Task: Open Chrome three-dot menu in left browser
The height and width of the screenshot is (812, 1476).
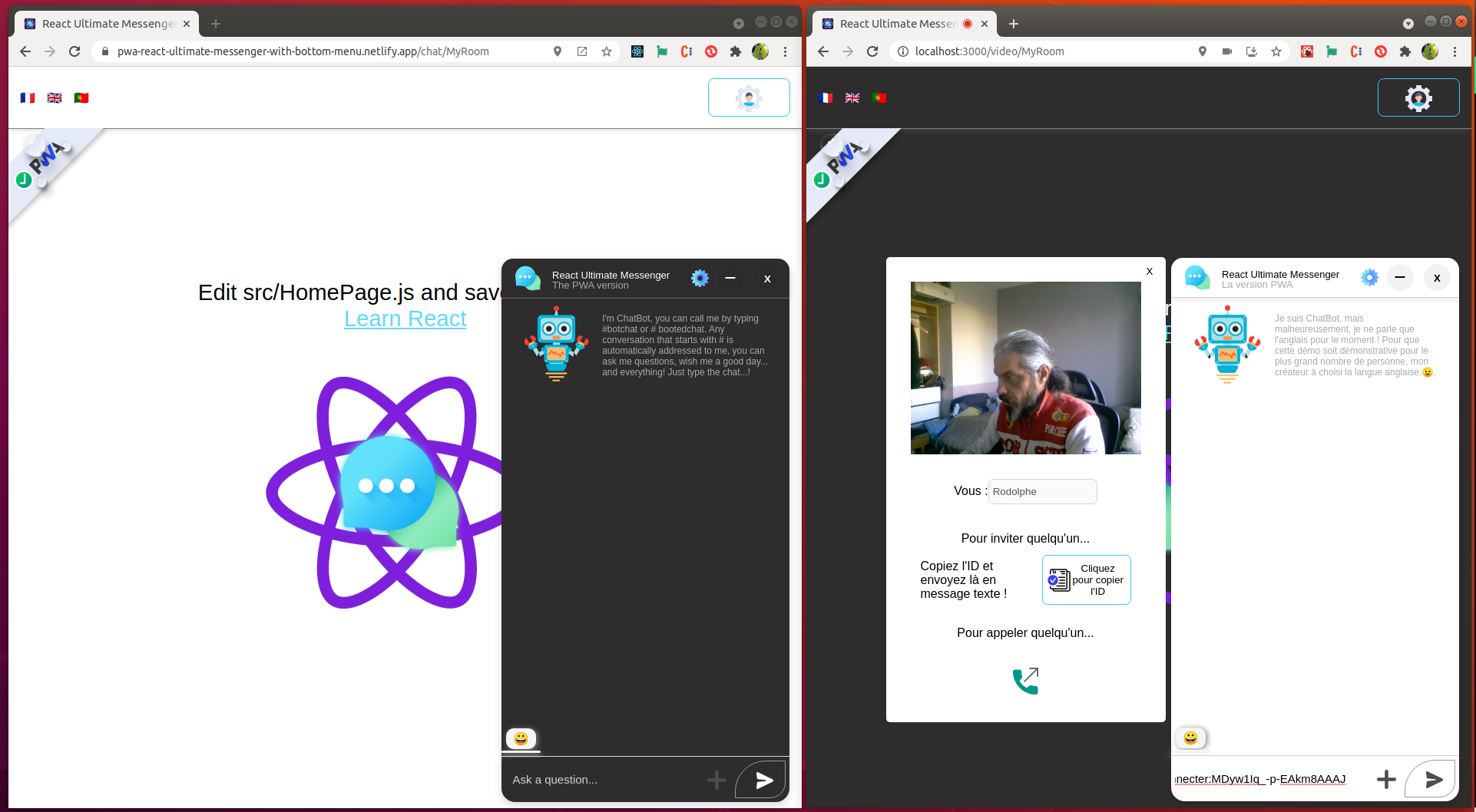Action: point(785,51)
